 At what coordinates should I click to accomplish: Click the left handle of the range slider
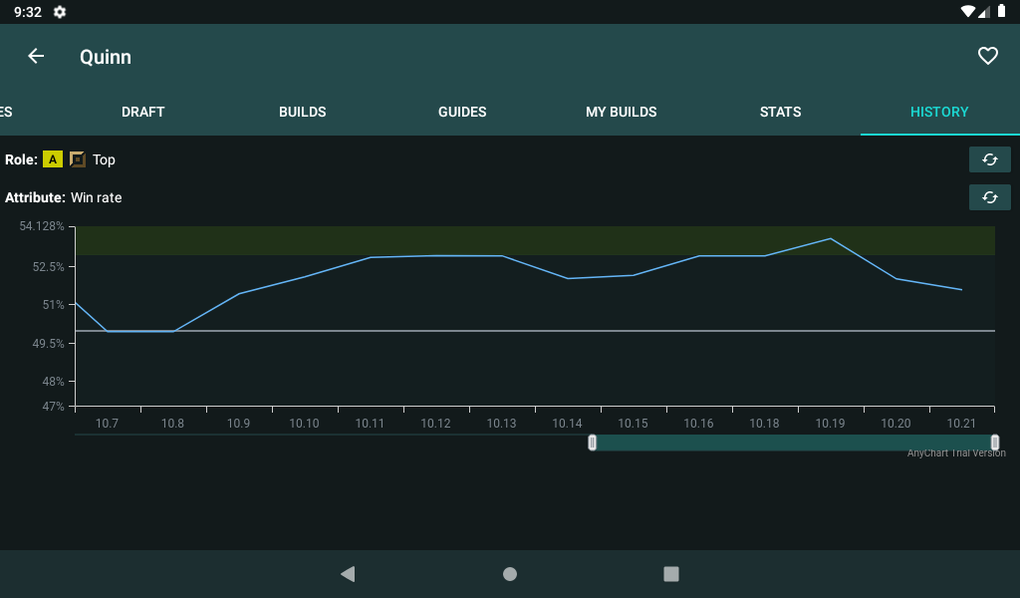point(592,441)
